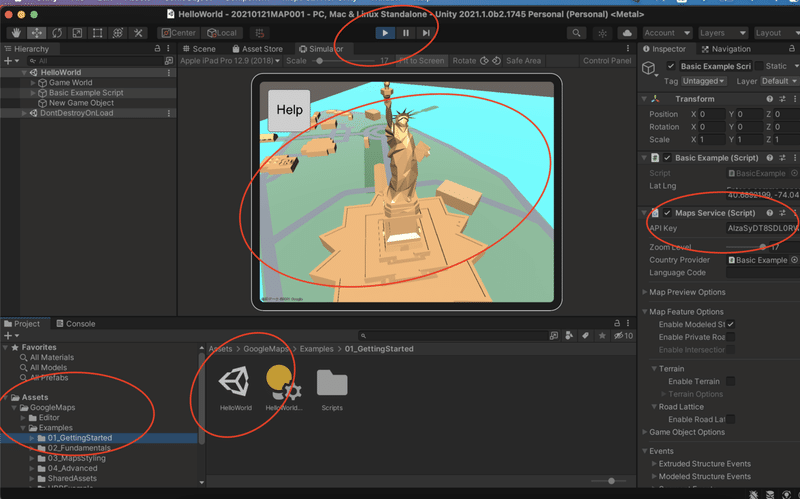Select the Move tool
The image size is (800, 499).
click(x=37, y=33)
